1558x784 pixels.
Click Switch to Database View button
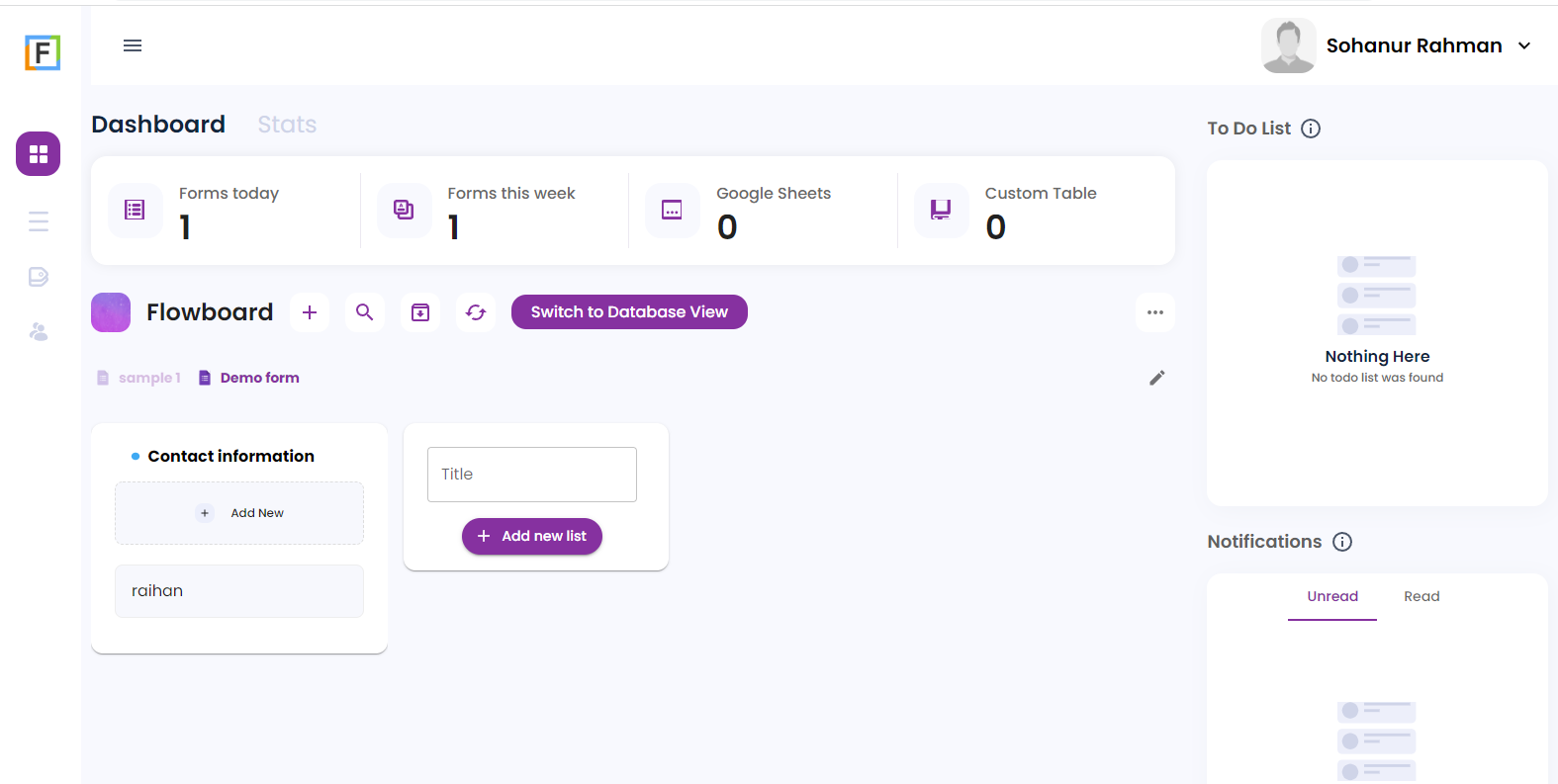tap(629, 312)
